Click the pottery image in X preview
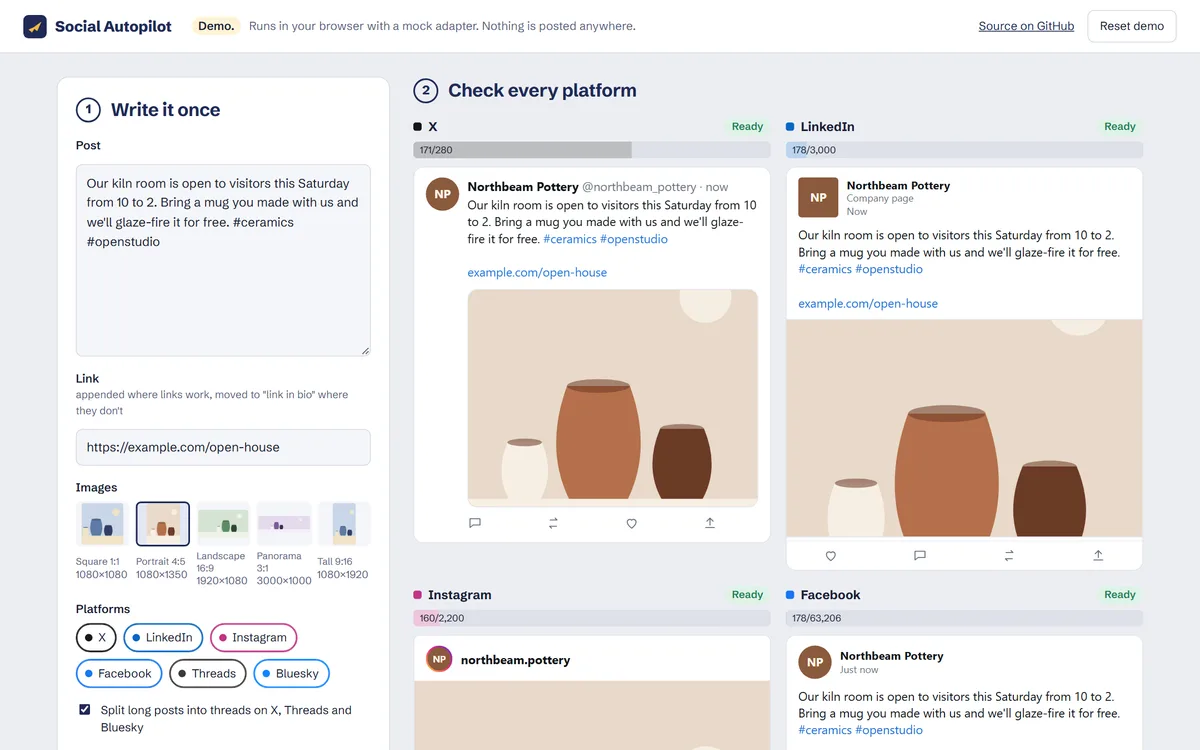Image resolution: width=1200 pixels, height=750 pixels. [x=612, y=398]
